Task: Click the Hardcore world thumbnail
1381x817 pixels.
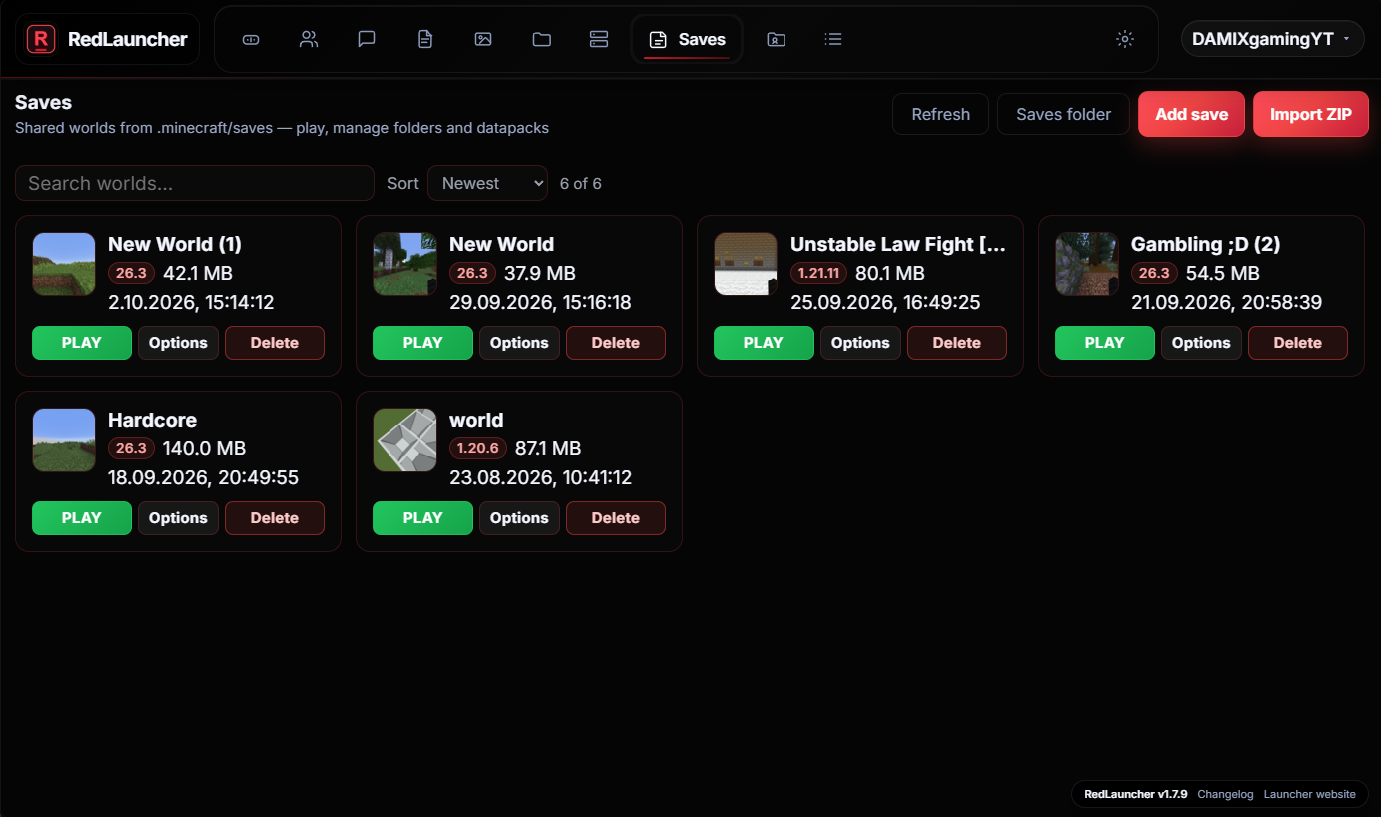Action: click(x=64, y=440)
